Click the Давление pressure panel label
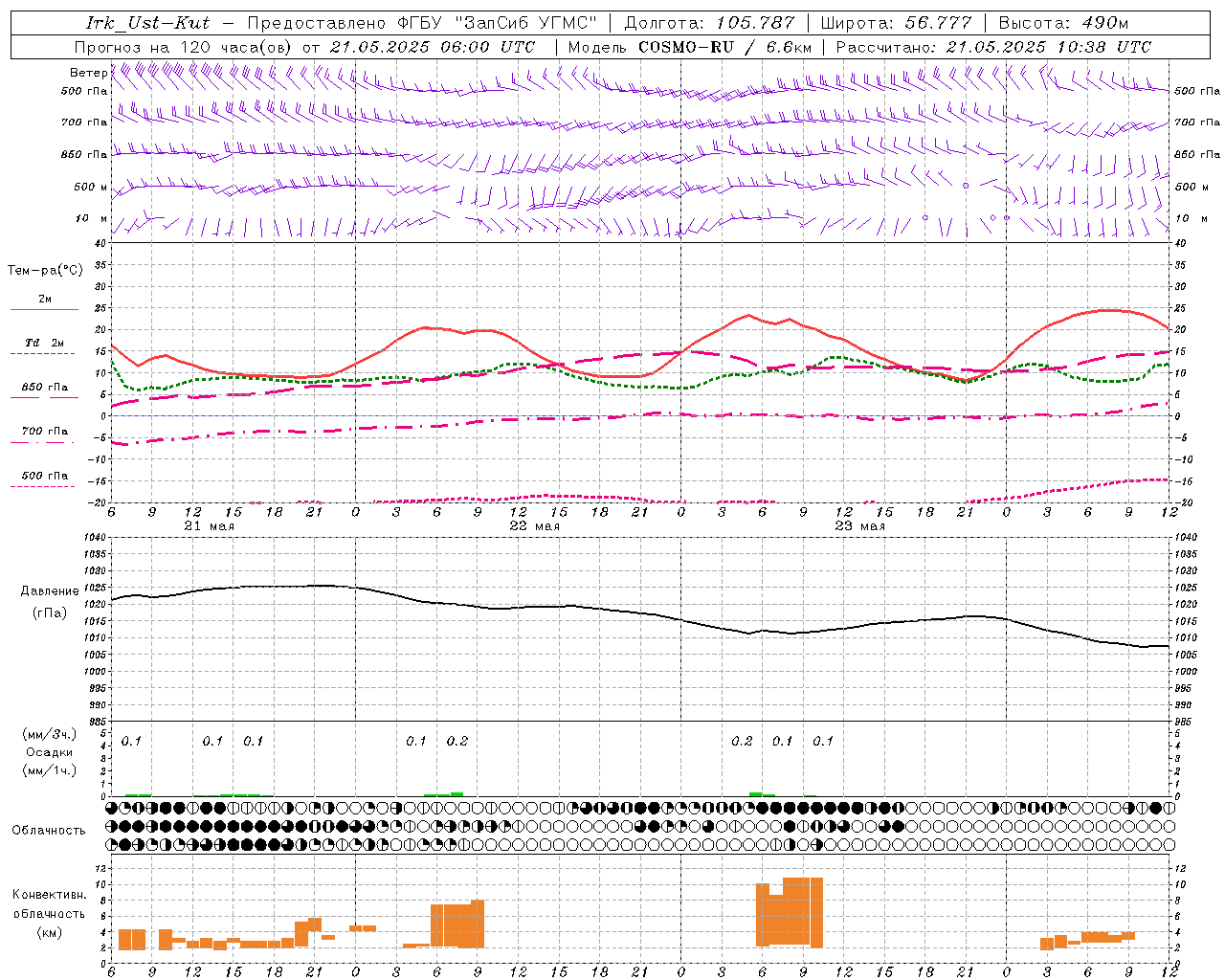1225x980 pixels. pos(50,591)
